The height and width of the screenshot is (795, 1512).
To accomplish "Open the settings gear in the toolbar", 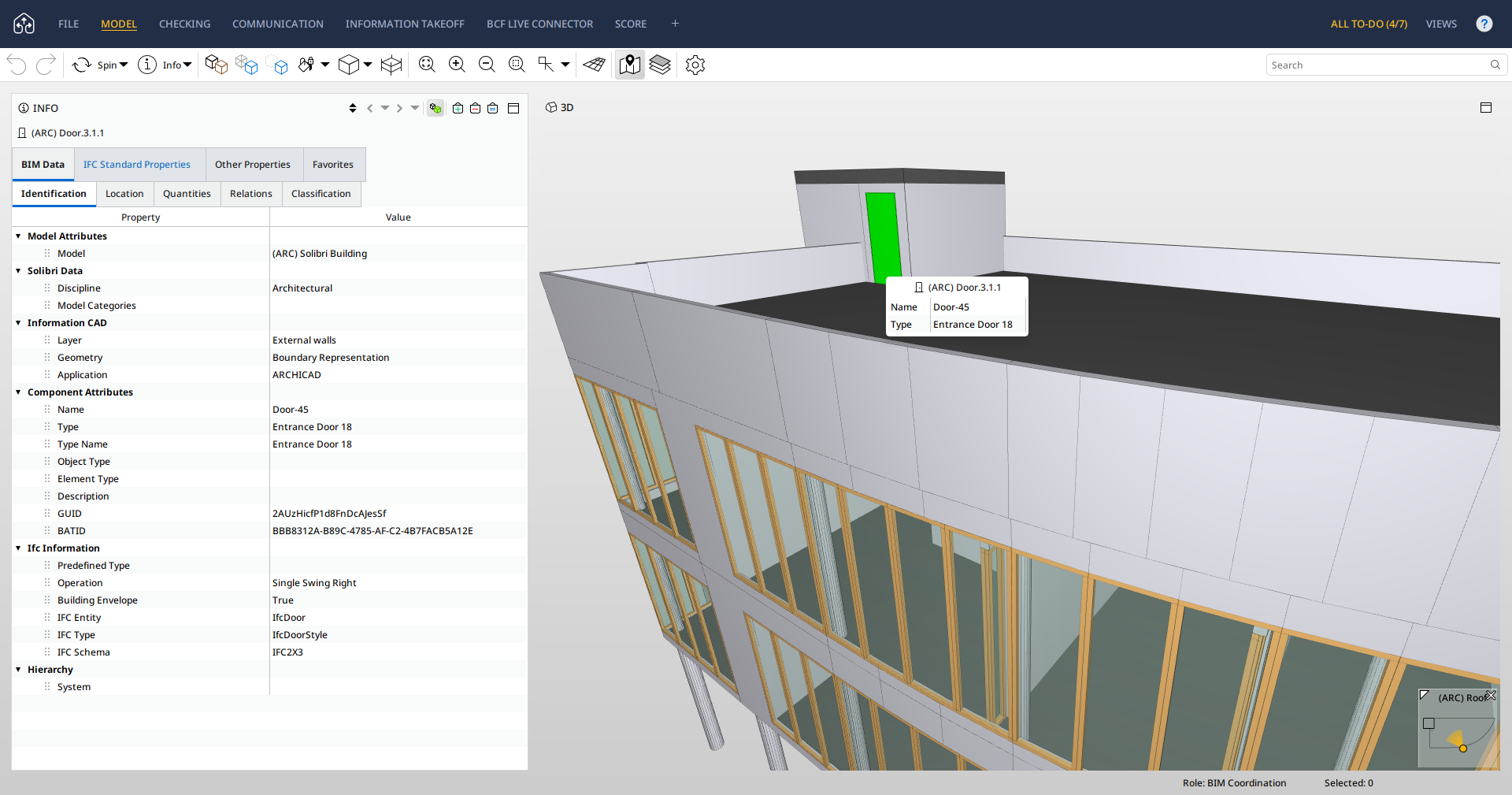I will [695, 65].
